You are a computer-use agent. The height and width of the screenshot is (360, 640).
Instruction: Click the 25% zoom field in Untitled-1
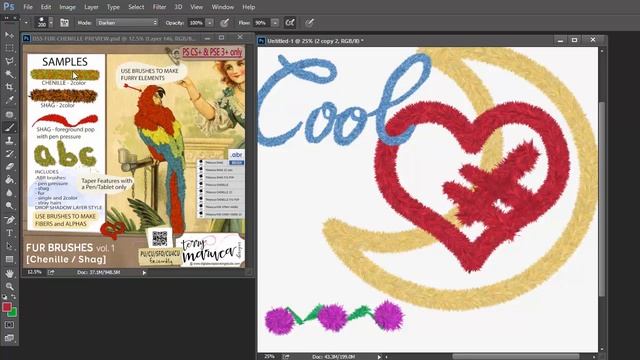(269, 357)
